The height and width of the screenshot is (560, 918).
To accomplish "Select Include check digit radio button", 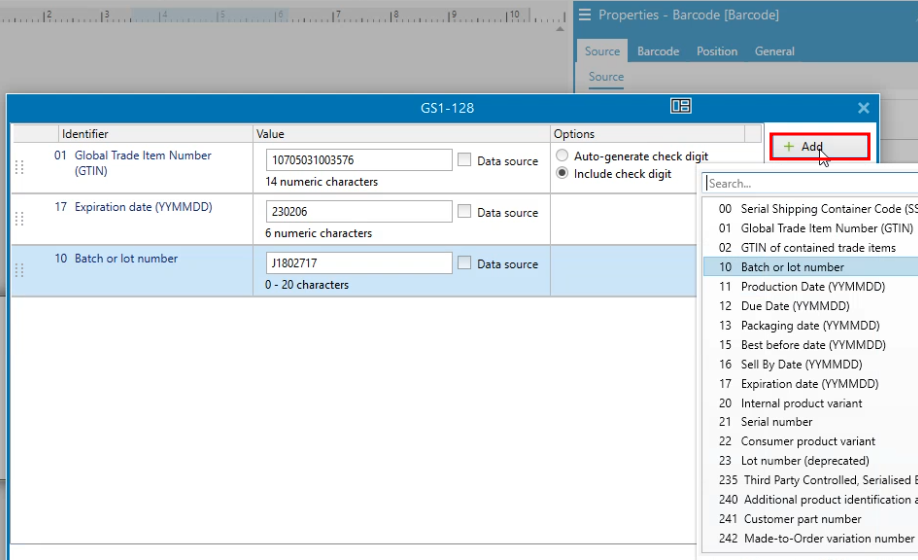I will [563, 174].
